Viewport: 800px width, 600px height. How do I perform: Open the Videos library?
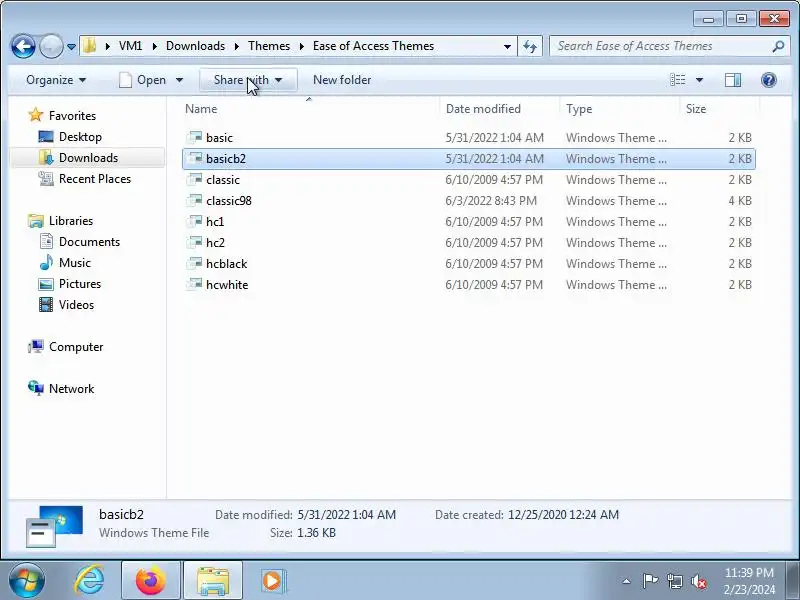coord(76,305)
